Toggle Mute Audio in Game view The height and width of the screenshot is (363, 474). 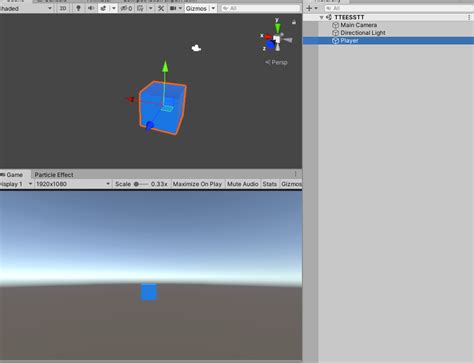click(x=243, y=184)
